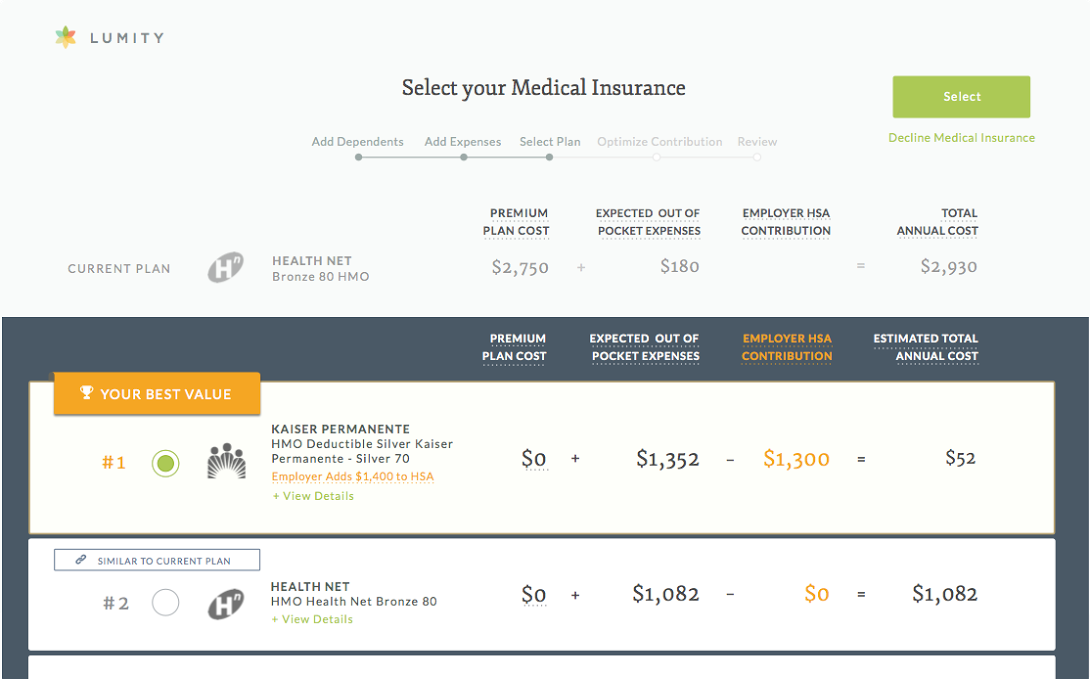
Task: Jump to the Review step
Action: pos(757,142)
